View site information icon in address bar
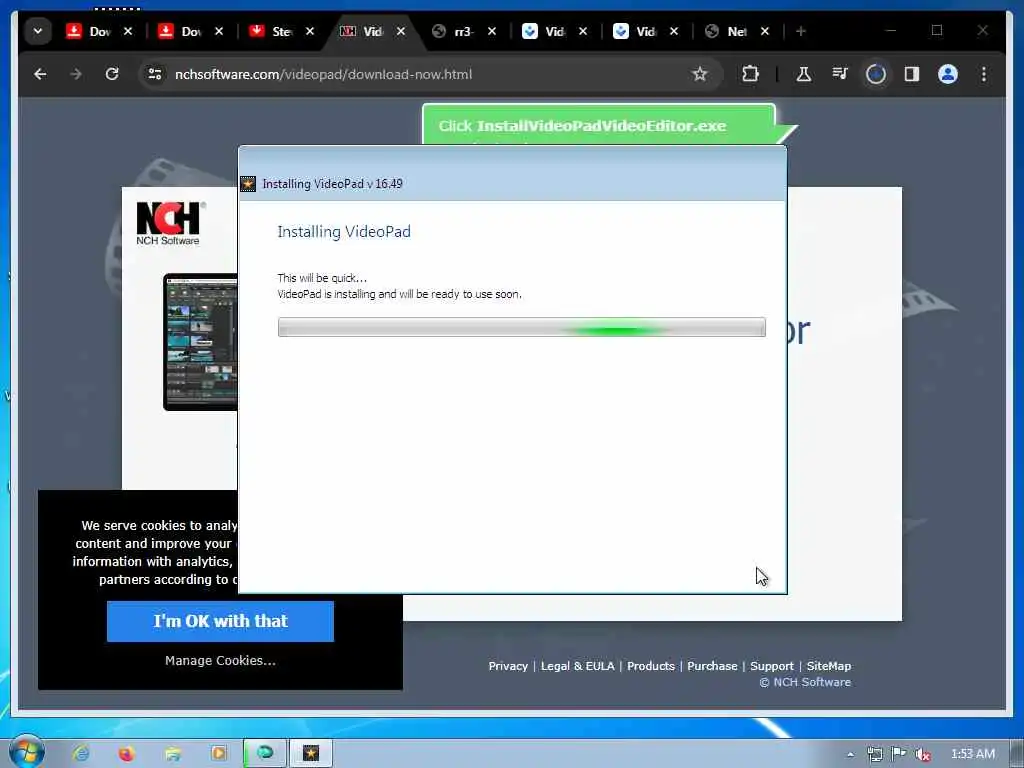 click(x=155, y=74)
